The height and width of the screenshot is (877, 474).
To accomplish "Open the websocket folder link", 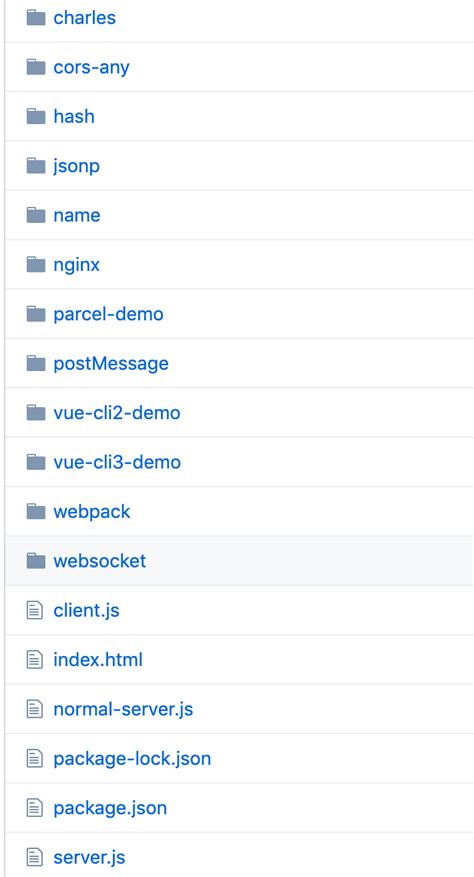I will pyautogui.click(x=100, y=561).
